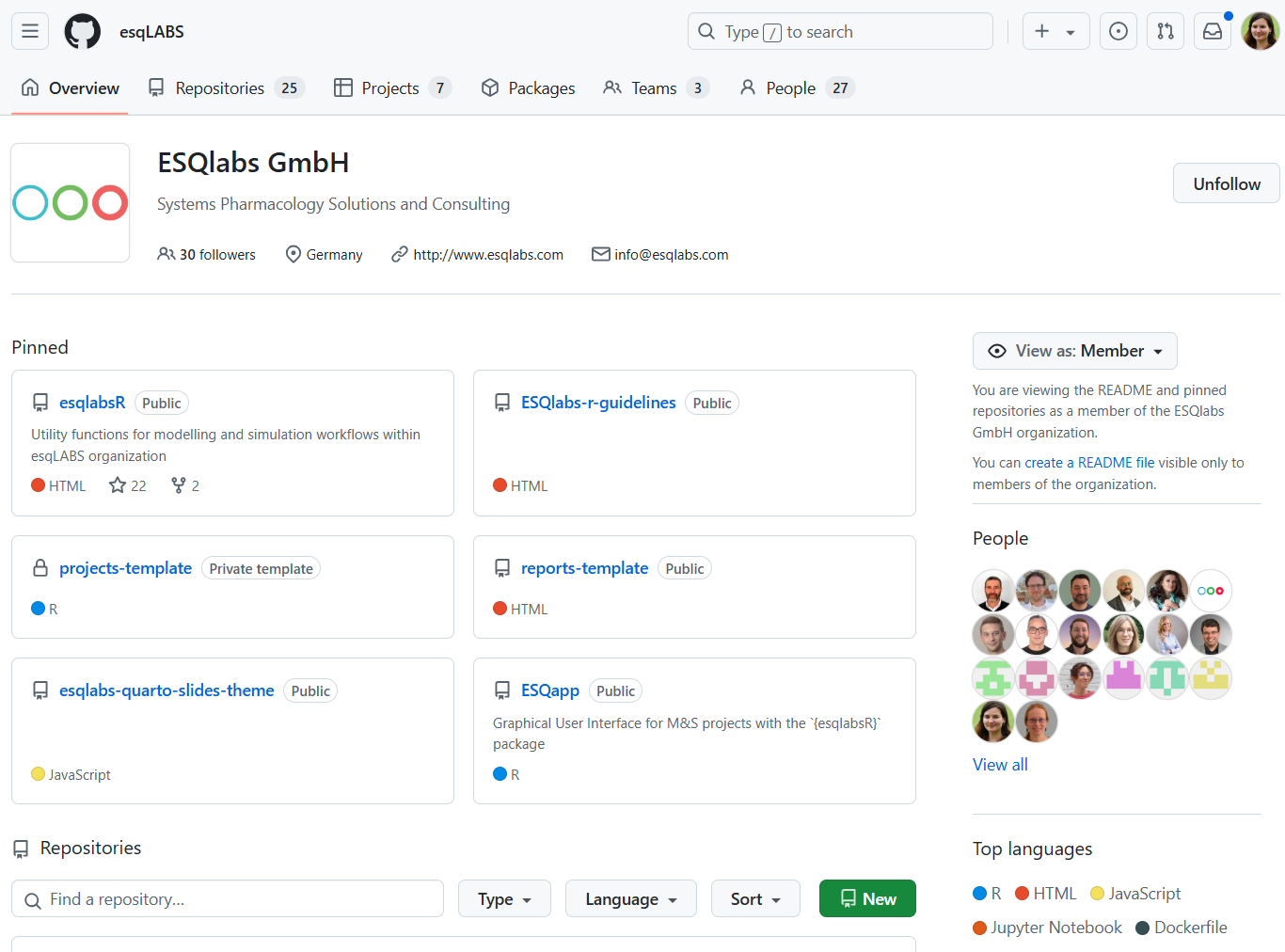Viewport: 1285px width, 952px height.
Task: Click the esqLABS organization name in the header
Action: tap(151, 31)
